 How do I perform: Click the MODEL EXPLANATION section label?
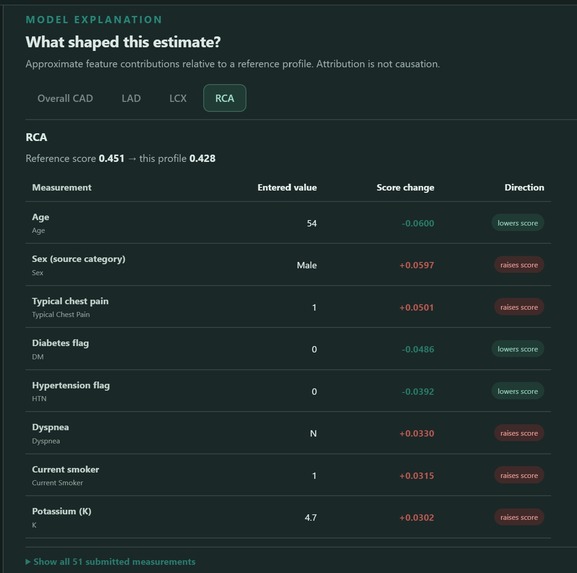click(x=94, y=20)
